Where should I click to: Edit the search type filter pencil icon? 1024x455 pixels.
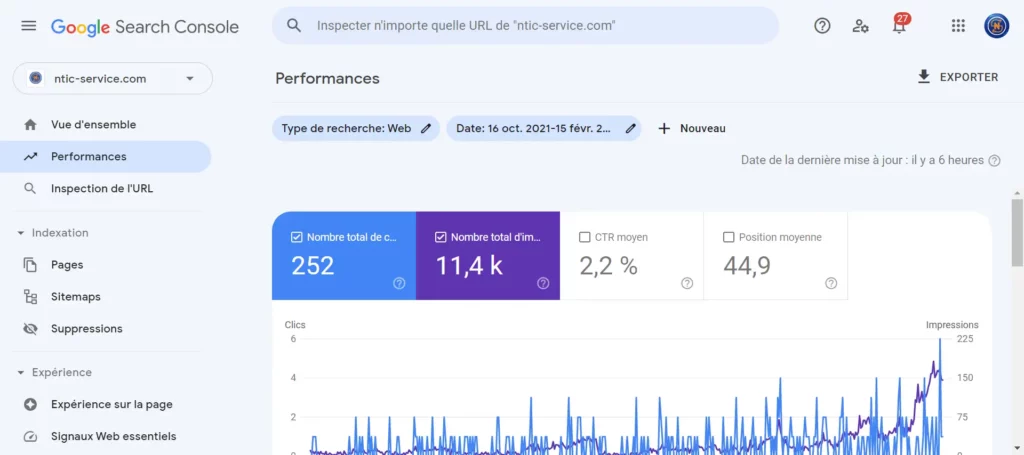426,128
